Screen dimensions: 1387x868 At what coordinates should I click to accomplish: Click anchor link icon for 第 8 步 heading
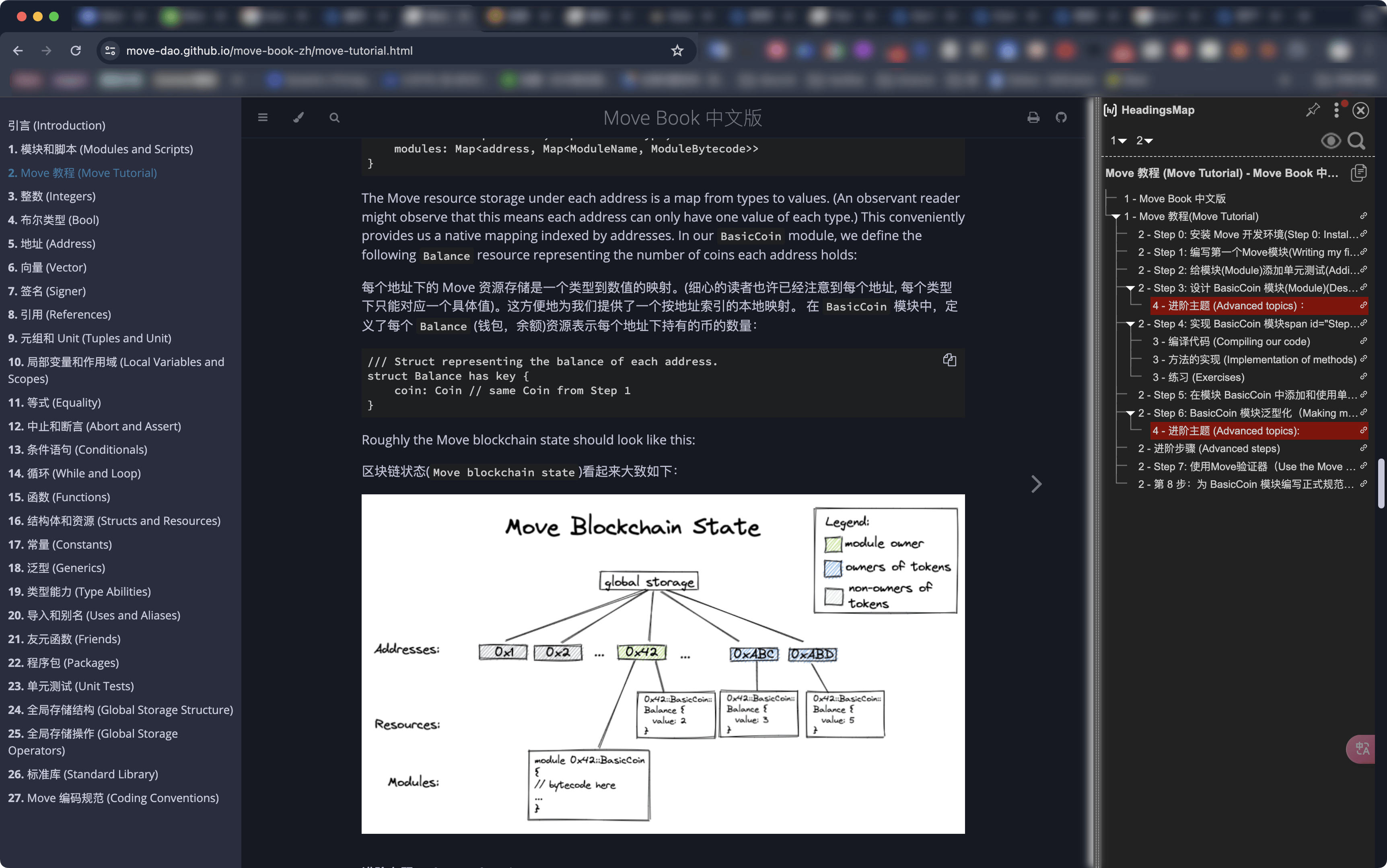(1363, 483)
